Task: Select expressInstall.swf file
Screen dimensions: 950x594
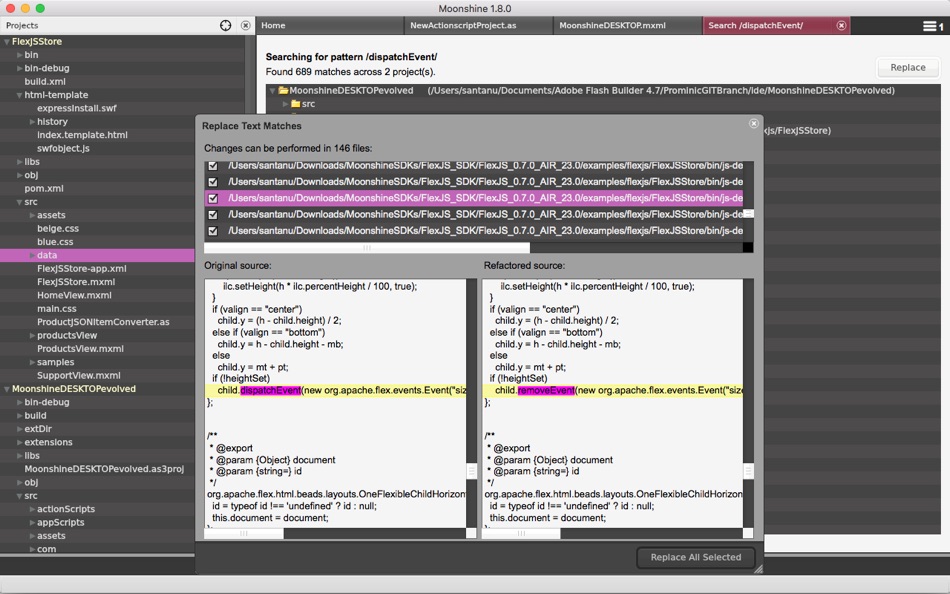Action: pyautogui.click(x=76, y=108)
